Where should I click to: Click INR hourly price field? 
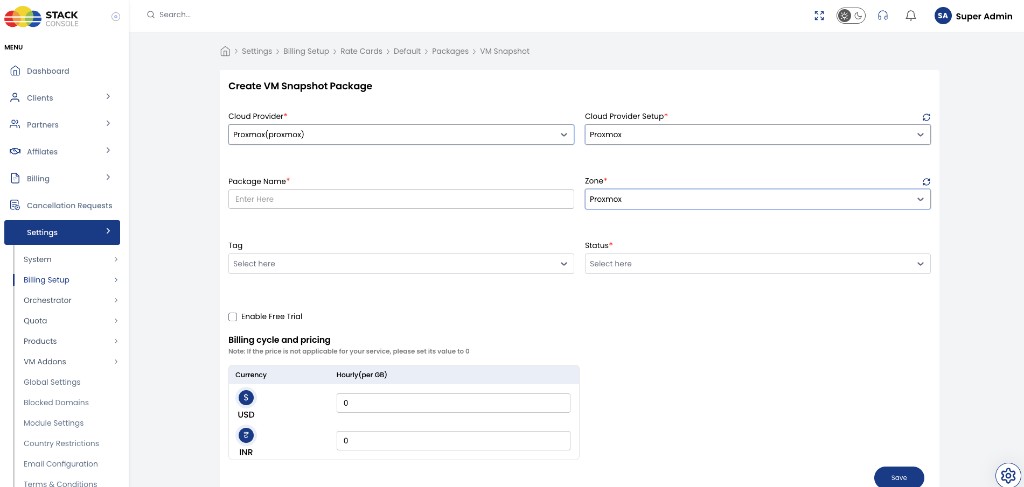point(453,441)
